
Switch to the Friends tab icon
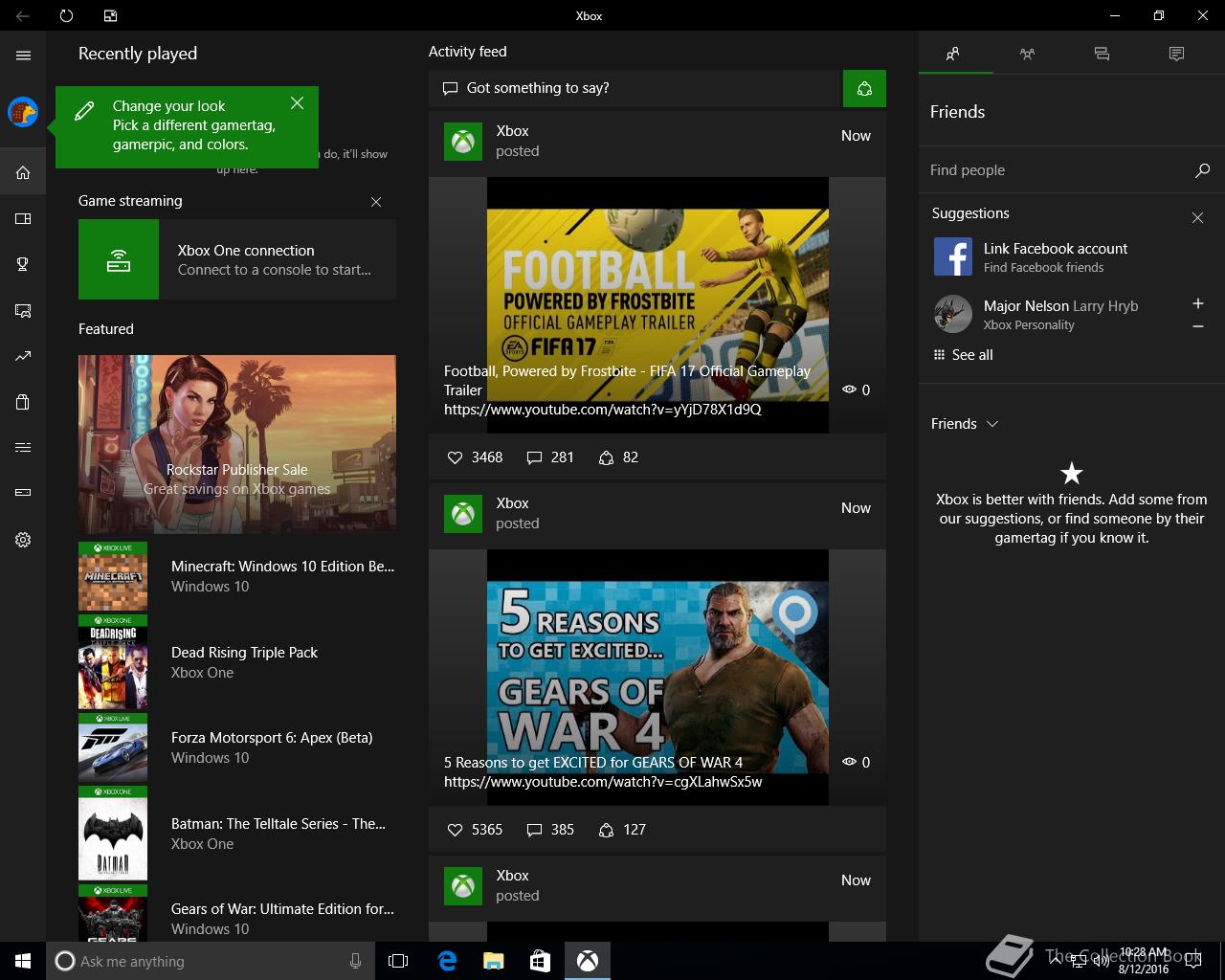pyautogui.click(x=953, y=54)
